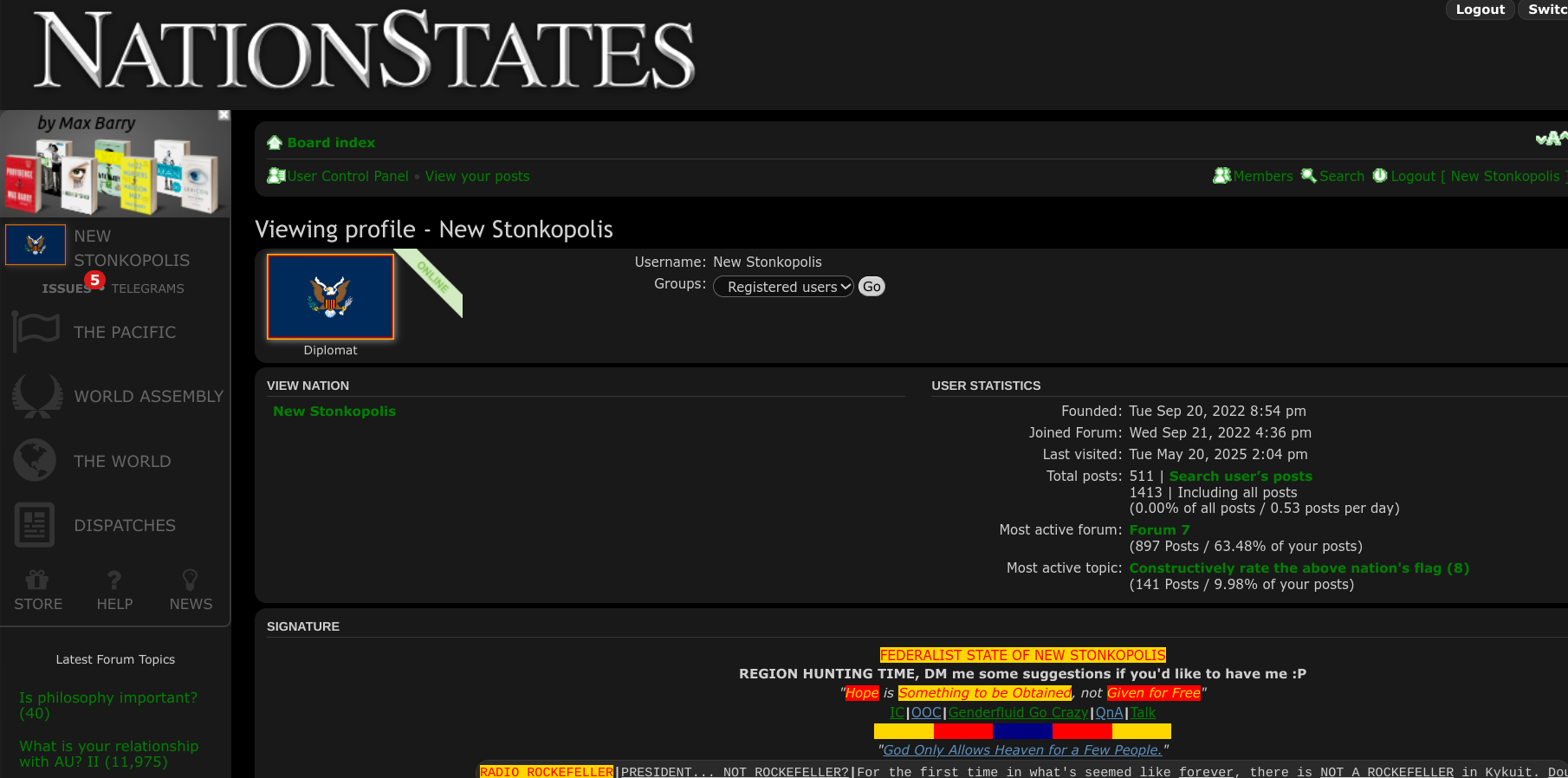
Task: Open the Board index link
Action: (x=331, y=143)
